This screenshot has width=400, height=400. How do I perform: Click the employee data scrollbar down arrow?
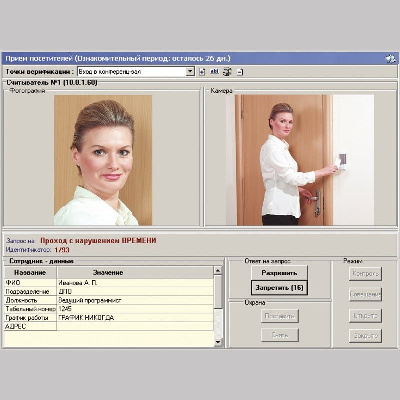(218, 342)
